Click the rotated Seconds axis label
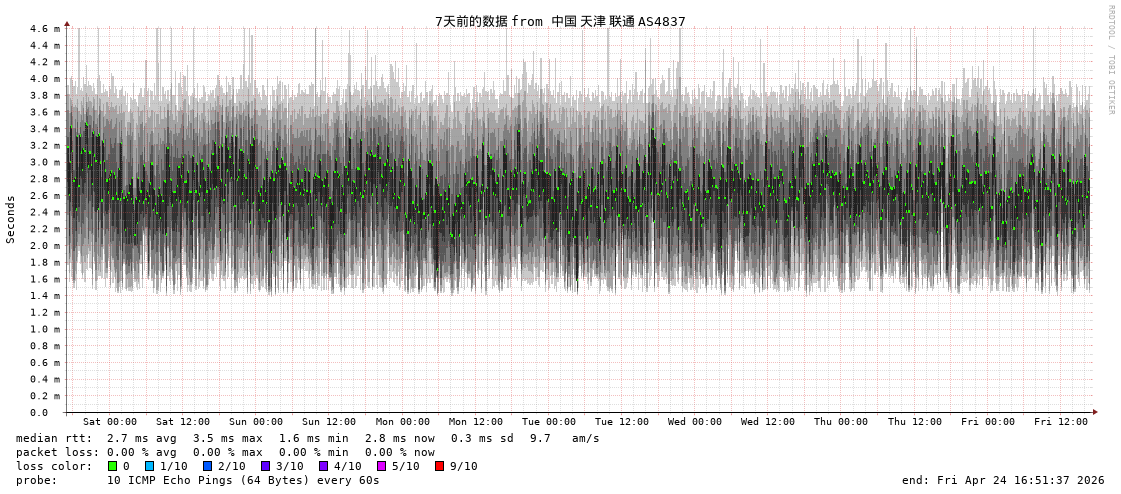 [11, 219]
